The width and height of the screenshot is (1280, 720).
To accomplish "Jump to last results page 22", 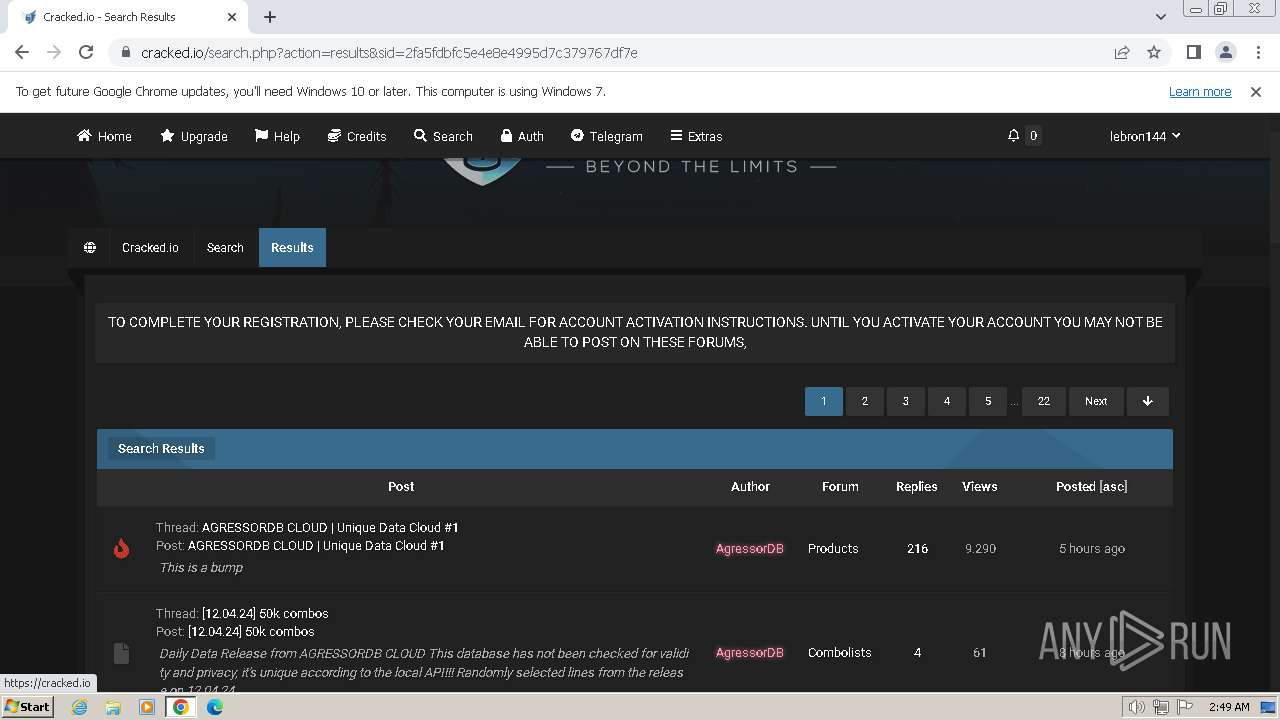I will click(1044, 401).
